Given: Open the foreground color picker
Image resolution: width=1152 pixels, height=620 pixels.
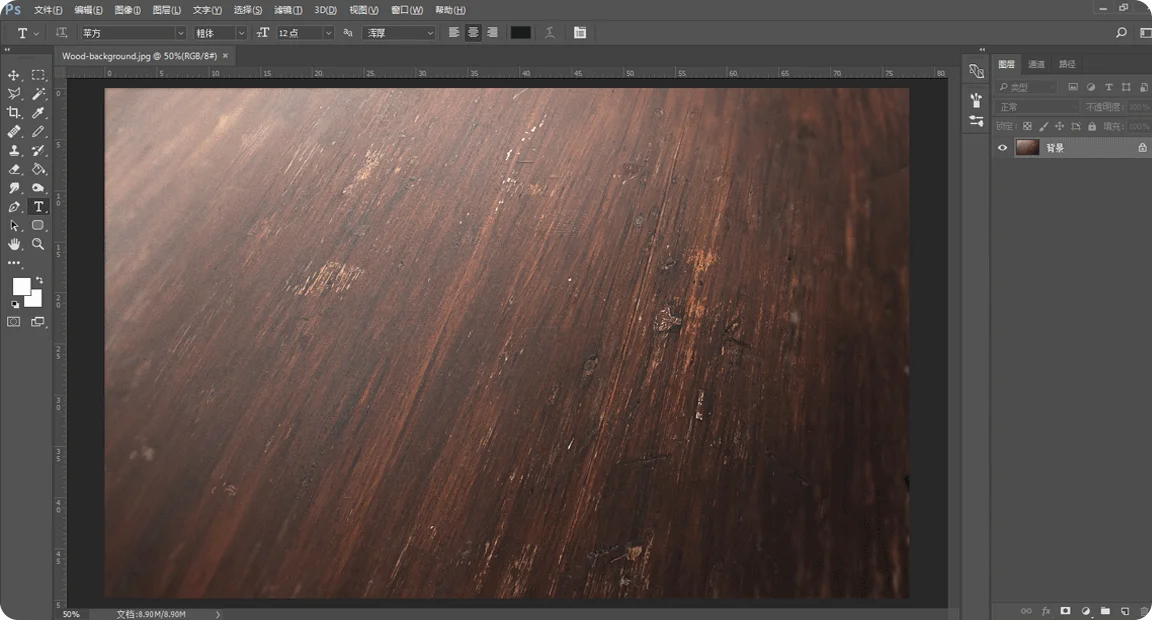Looking at the screenshot, I should 21,286.
